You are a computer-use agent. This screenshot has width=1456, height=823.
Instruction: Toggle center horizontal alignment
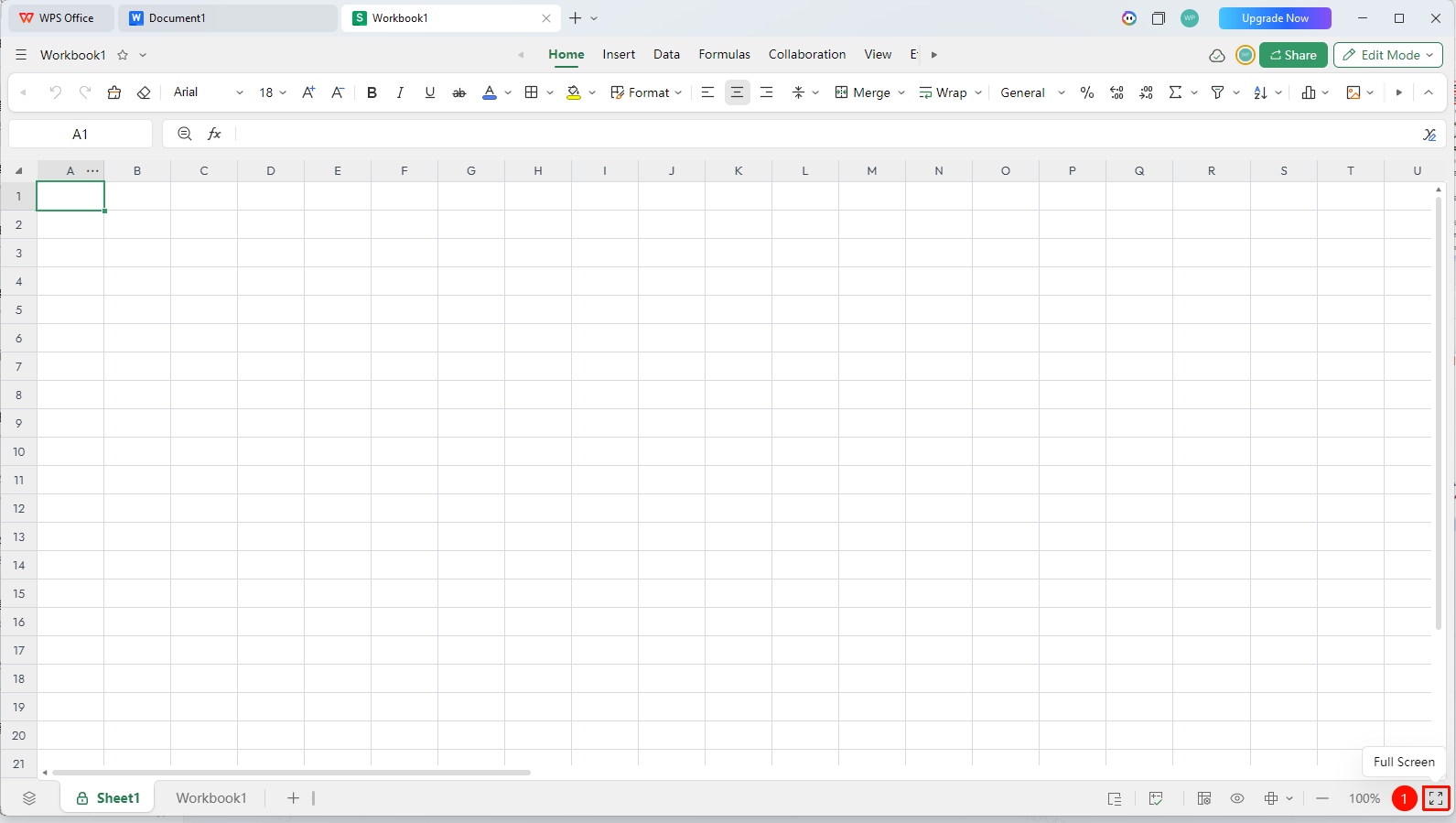pos(737,92)
